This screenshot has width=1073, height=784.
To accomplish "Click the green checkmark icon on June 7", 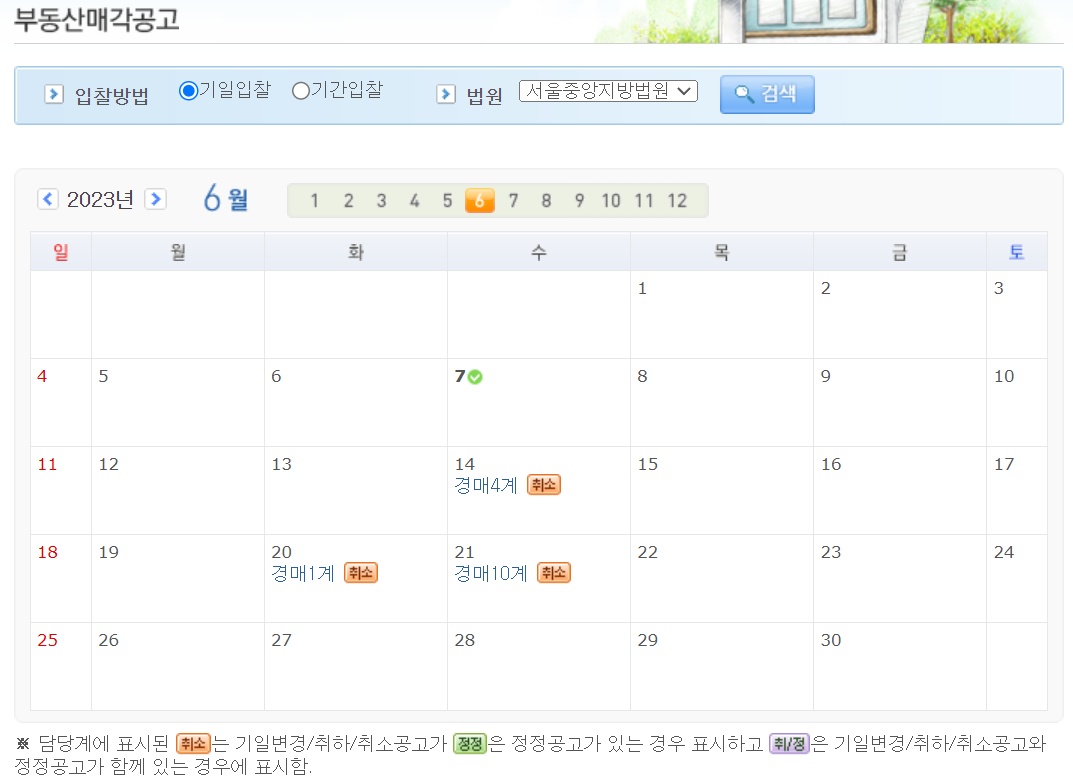I will click(x=475, y=375).
